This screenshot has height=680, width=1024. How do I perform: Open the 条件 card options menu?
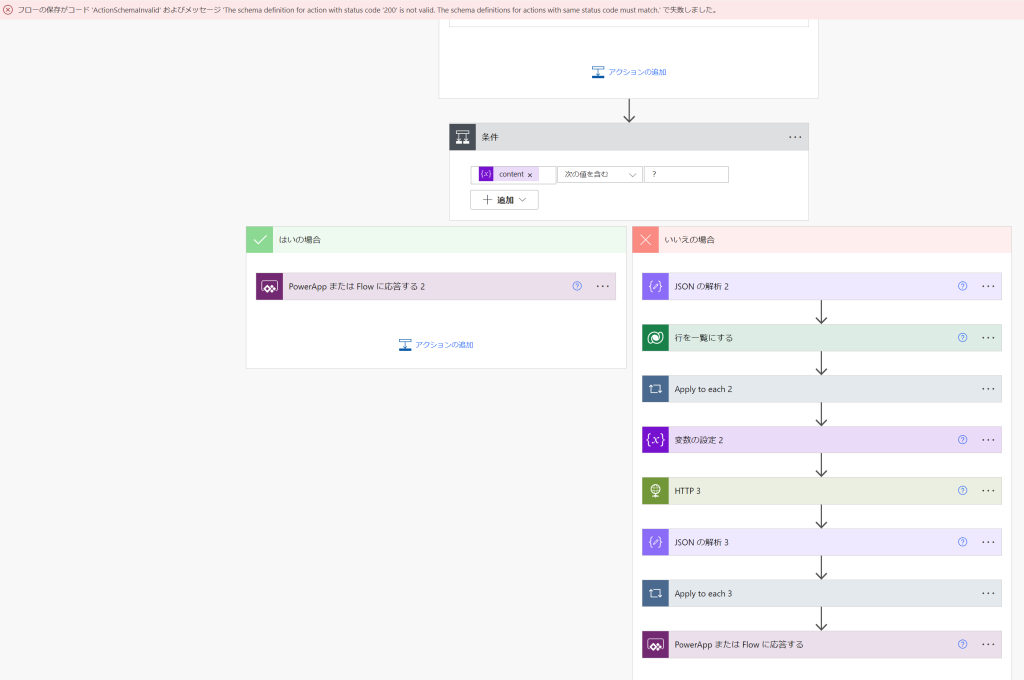pos(796,137)
